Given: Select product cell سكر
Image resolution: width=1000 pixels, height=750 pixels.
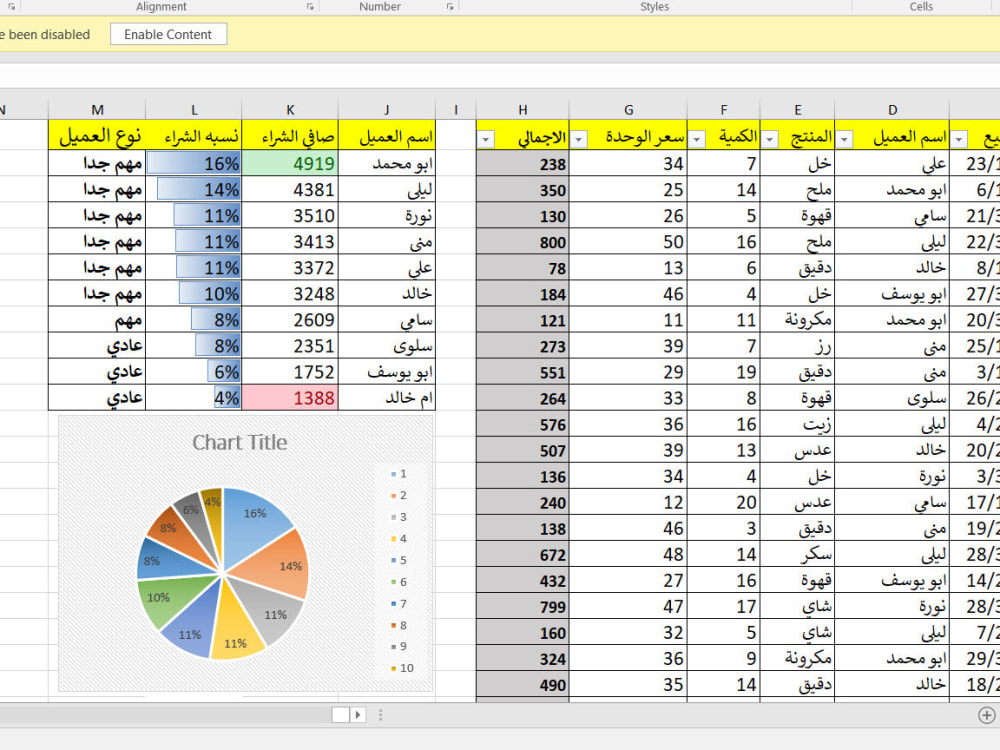Looking at the screenshot, I should tap(797, 554).
